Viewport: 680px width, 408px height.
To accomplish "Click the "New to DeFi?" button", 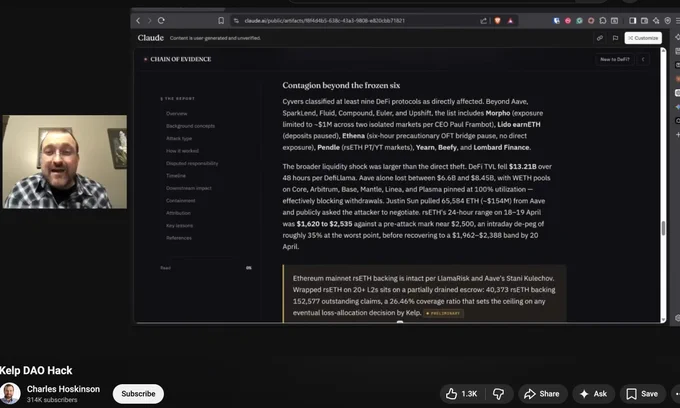I will point(615,59).
